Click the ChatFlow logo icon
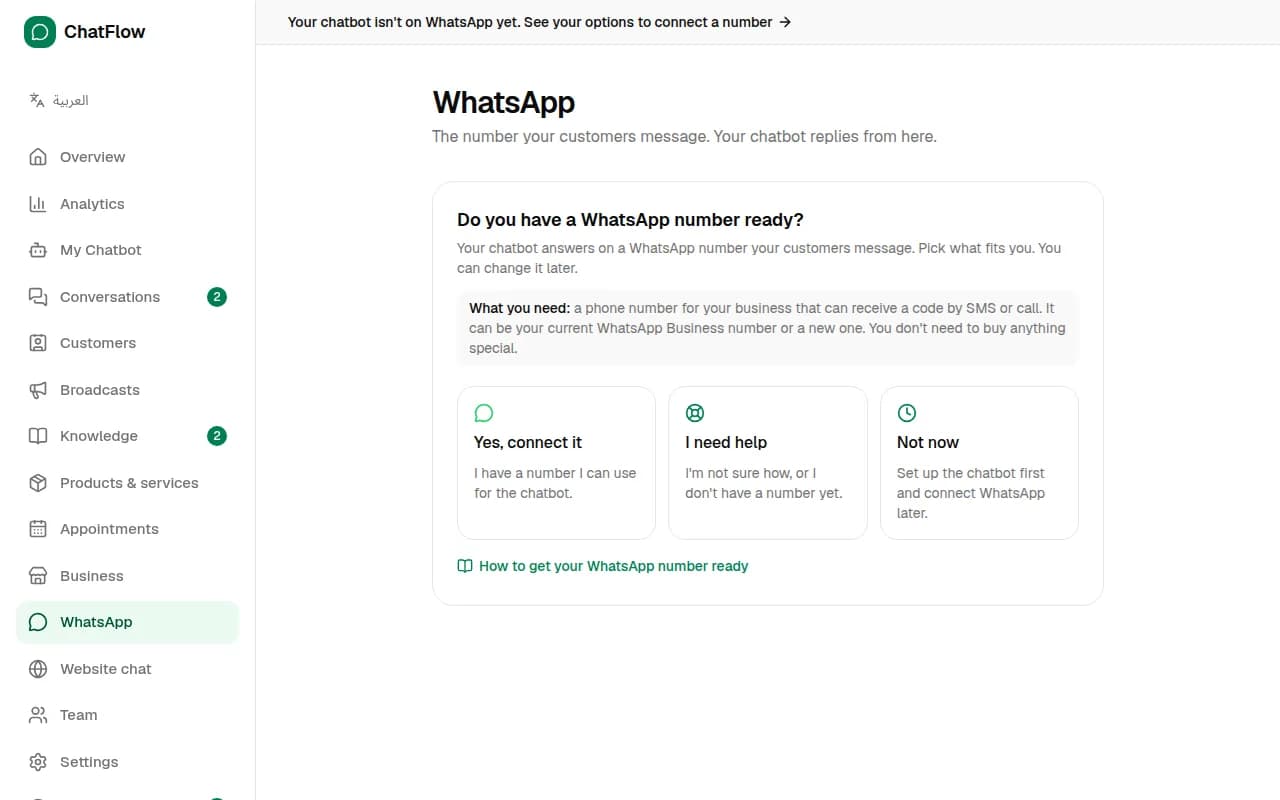The width and height of the screenshot is (1280, 800). 40,32
